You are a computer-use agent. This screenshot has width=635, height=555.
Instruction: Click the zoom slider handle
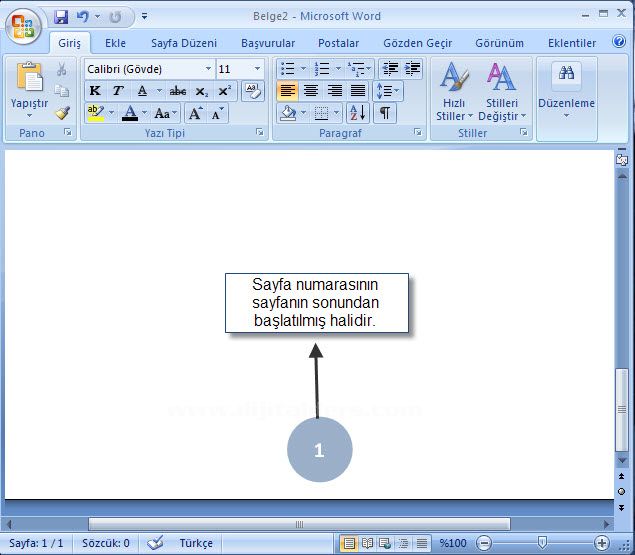point(542,542)
